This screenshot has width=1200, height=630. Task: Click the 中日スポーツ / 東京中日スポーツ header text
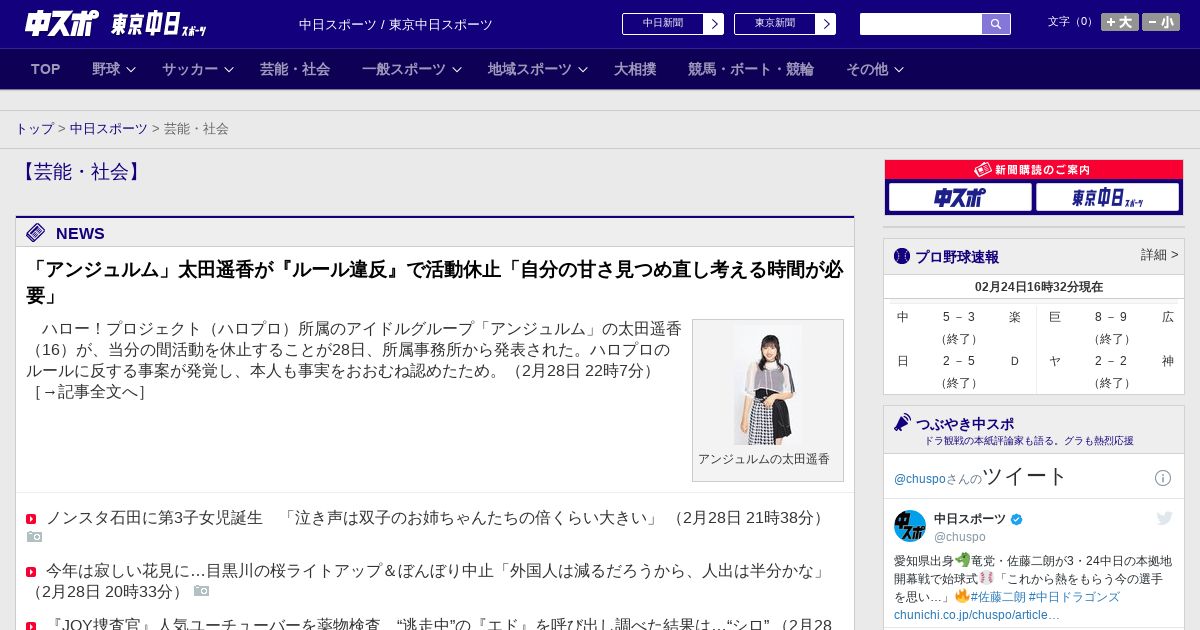396,24
